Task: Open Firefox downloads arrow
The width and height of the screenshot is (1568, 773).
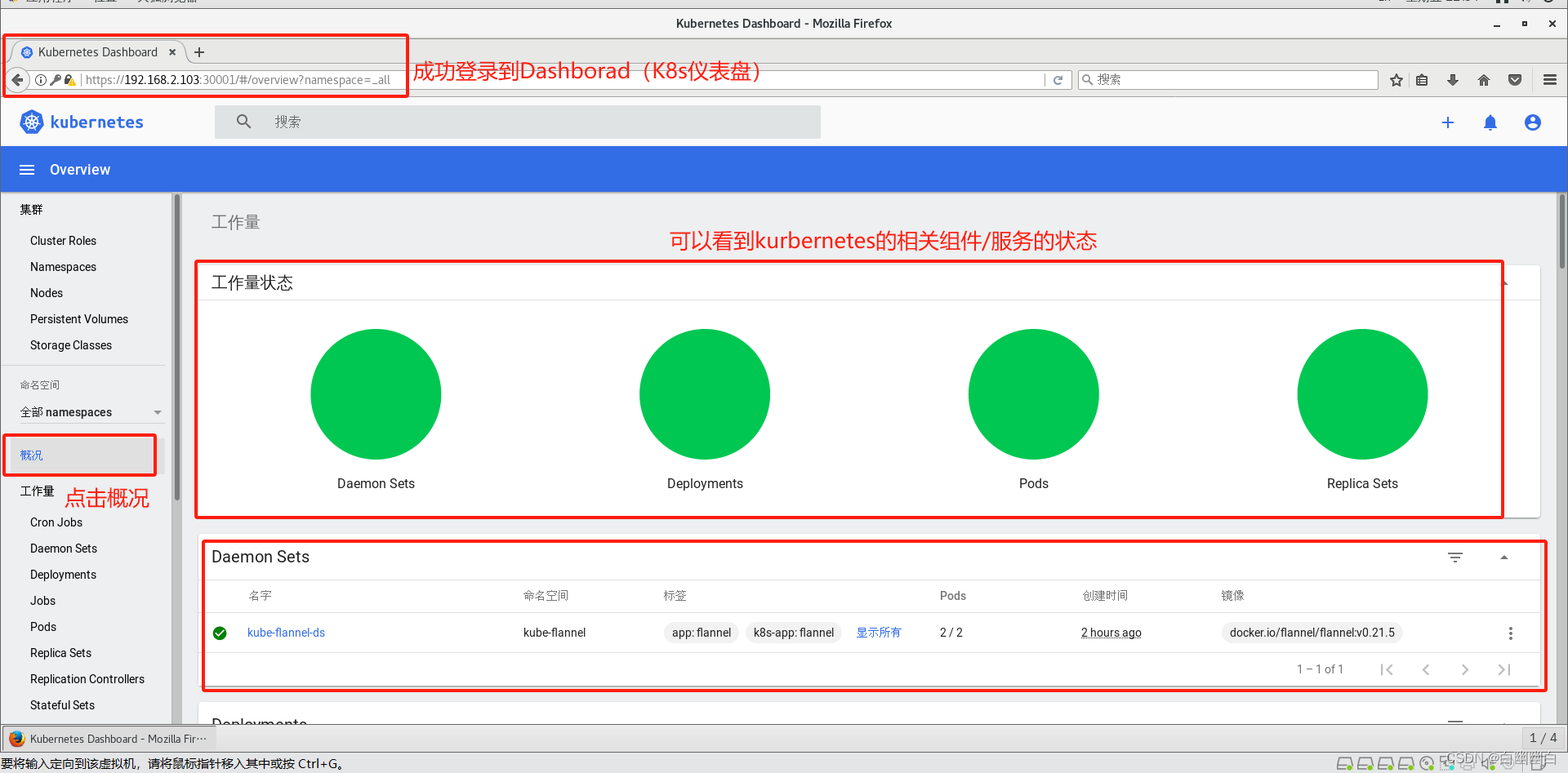Action: [x=1453, y=80]
